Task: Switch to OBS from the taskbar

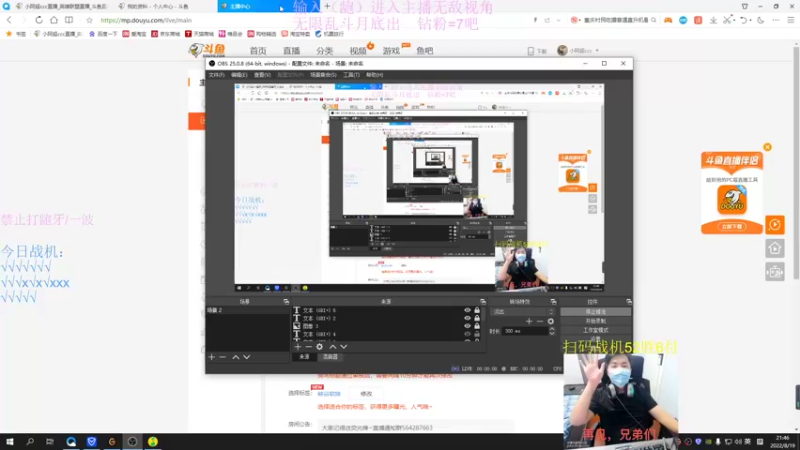Action: (x=132, y=441)
